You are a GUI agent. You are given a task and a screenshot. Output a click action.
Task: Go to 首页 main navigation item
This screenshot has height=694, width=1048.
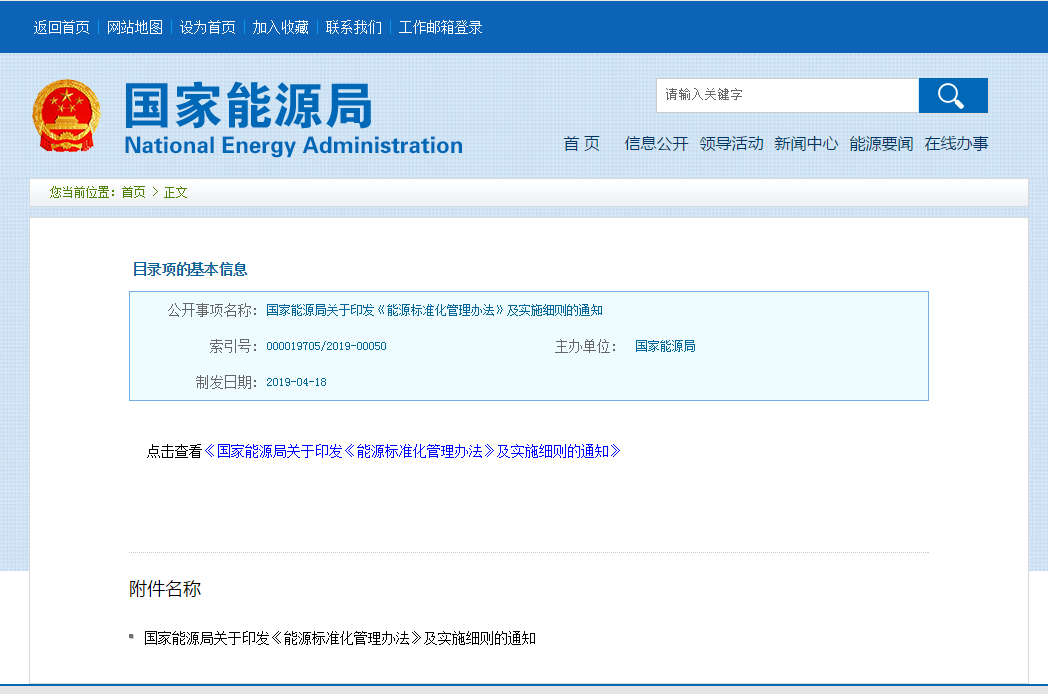pyautogui.click(x=581, y=144)
